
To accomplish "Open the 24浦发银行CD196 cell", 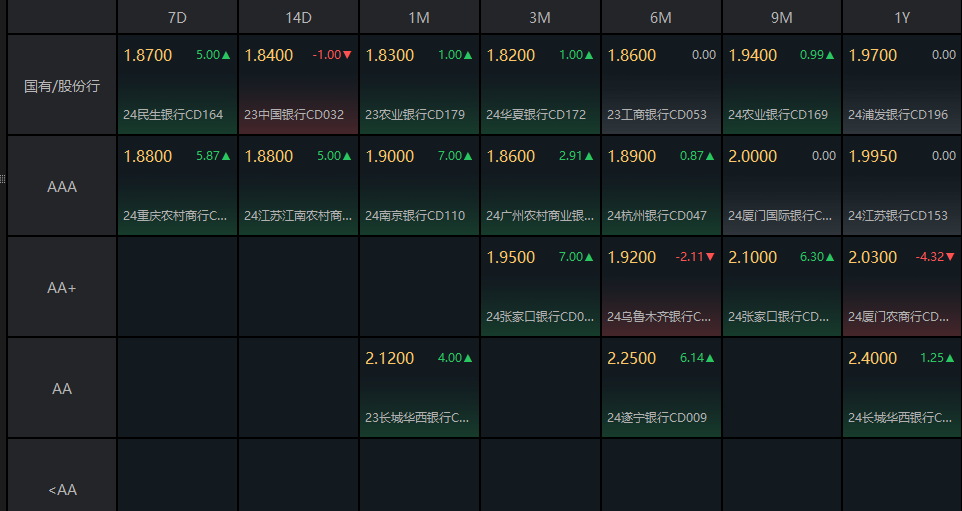I will [x=902, y=85].
